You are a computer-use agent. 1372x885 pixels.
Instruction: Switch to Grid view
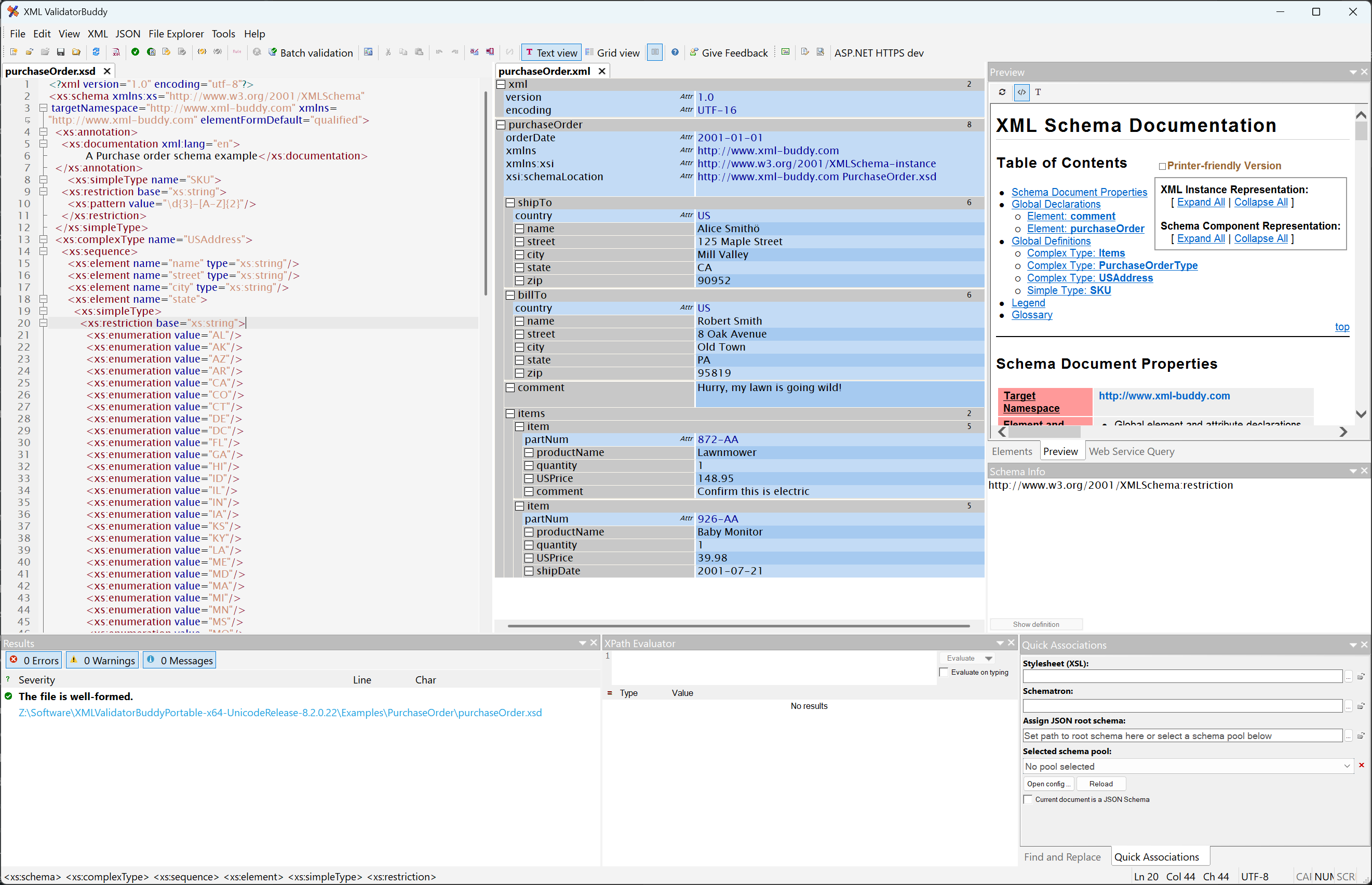(x=612, y=53)
